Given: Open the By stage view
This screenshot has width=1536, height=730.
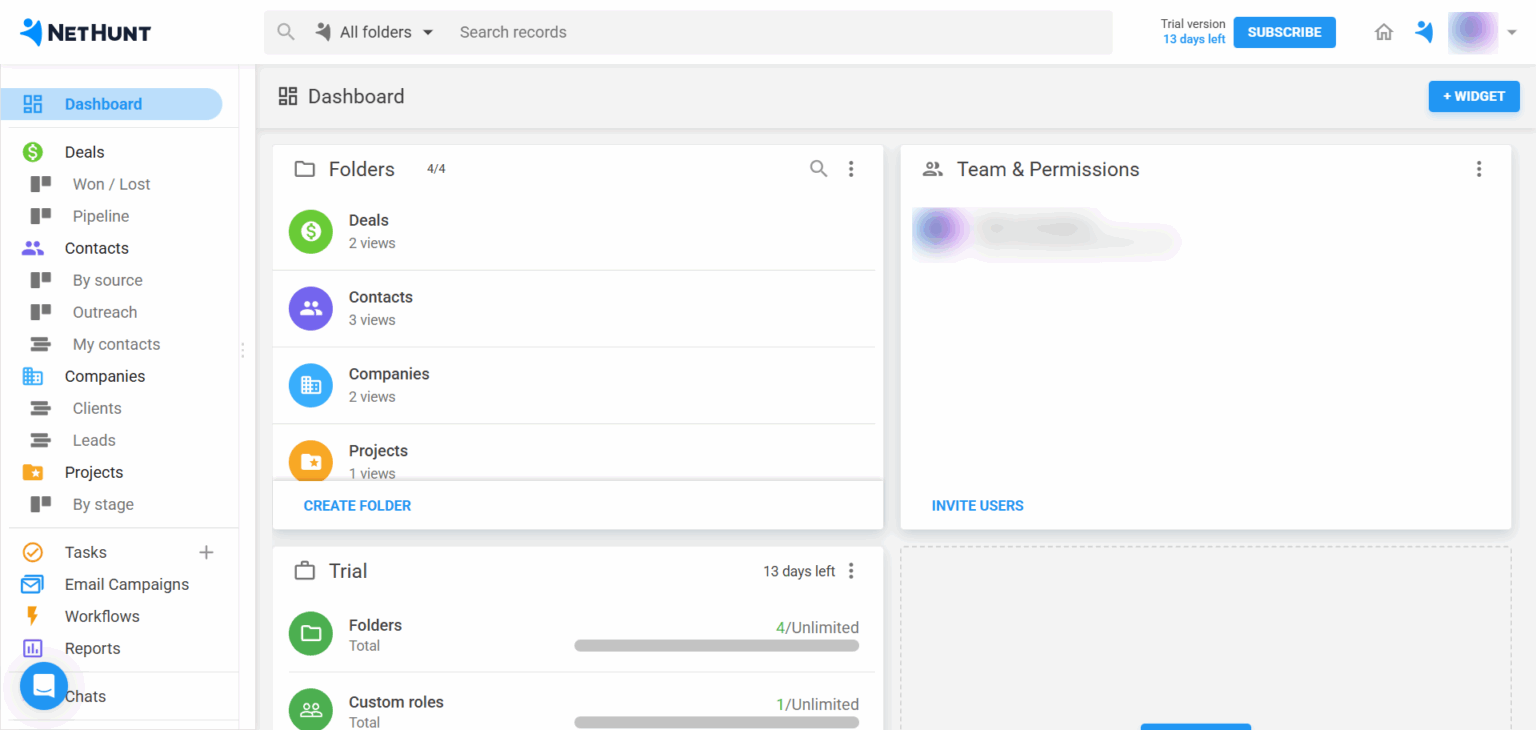Looking at the screenshot, I should pyautogui.click(x=103, y=504).
